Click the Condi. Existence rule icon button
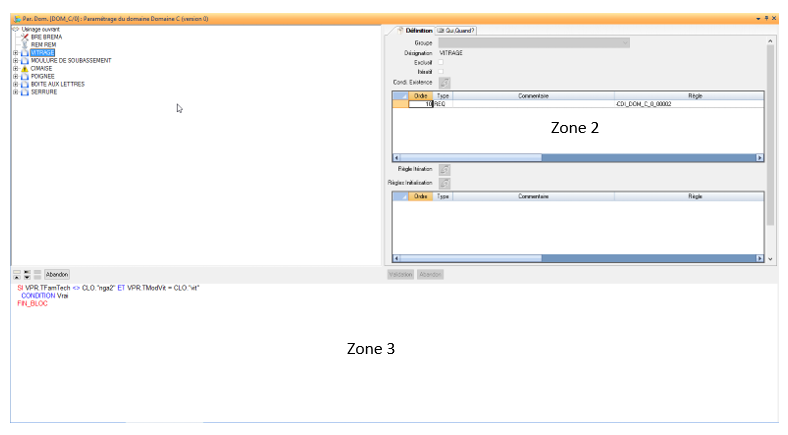This screenshot has height=435, width=788. [x=445, y=81]
